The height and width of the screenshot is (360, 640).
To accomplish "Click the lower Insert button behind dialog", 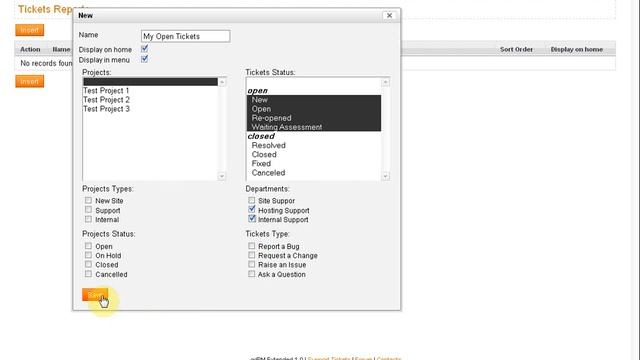I will [x=29, y=81].
